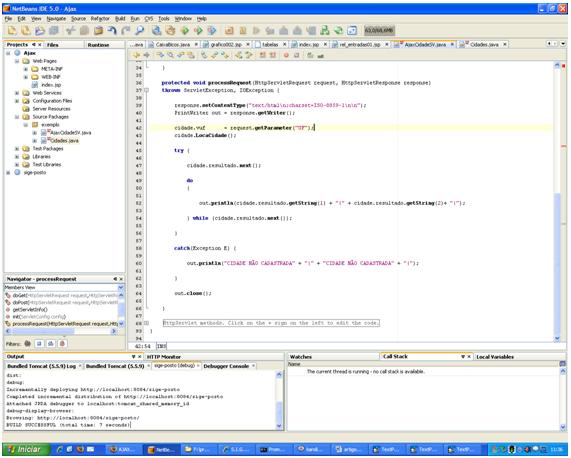The height and width of the screenshot is (458, 571).
Task: Expand the Configuration Files node
Action: pos(17,101)
